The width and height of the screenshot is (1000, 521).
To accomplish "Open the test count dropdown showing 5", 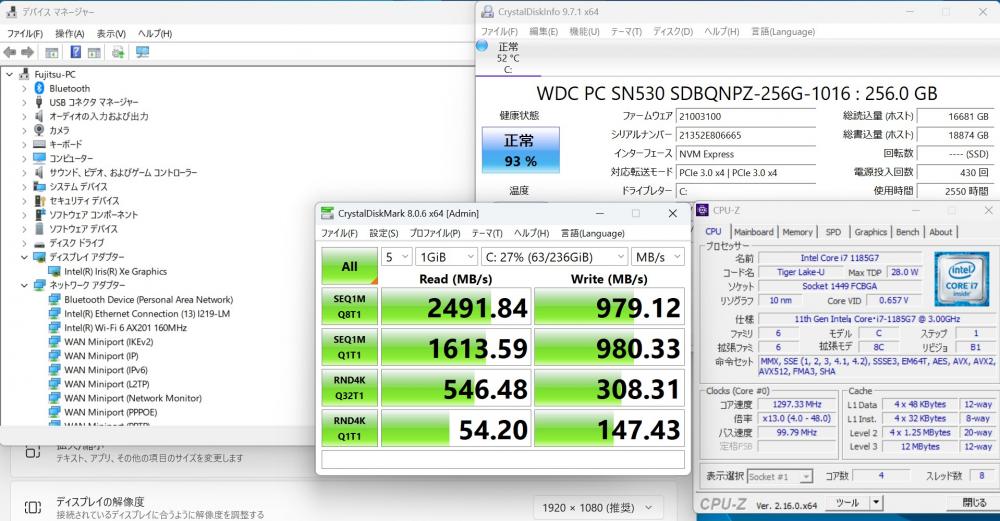I will coord(397,257).
